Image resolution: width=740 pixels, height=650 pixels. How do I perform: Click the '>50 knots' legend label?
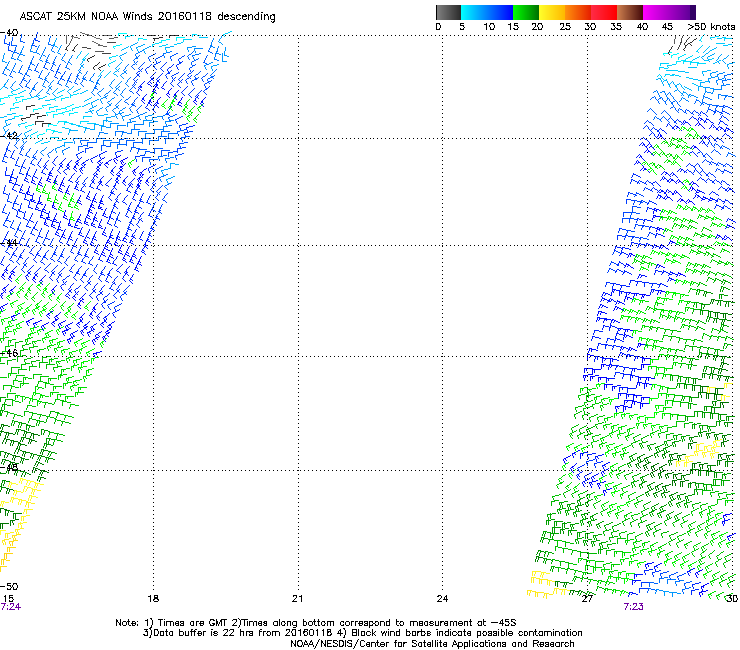tap(711, 27)
